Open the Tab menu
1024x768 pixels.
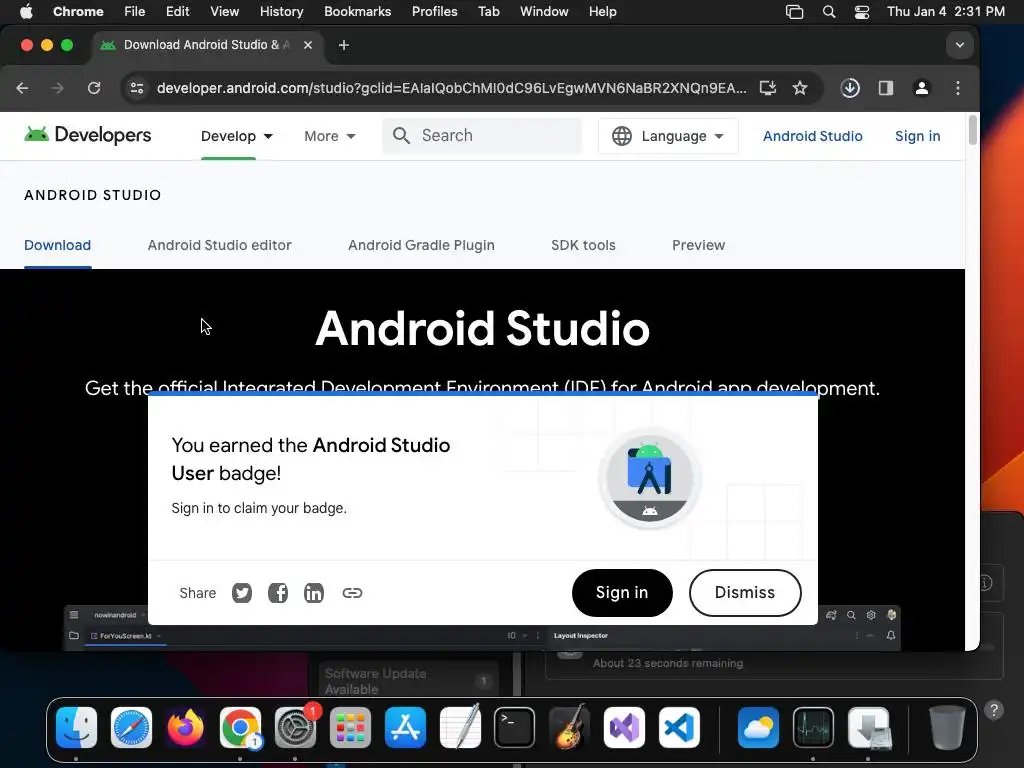[488, 11]
